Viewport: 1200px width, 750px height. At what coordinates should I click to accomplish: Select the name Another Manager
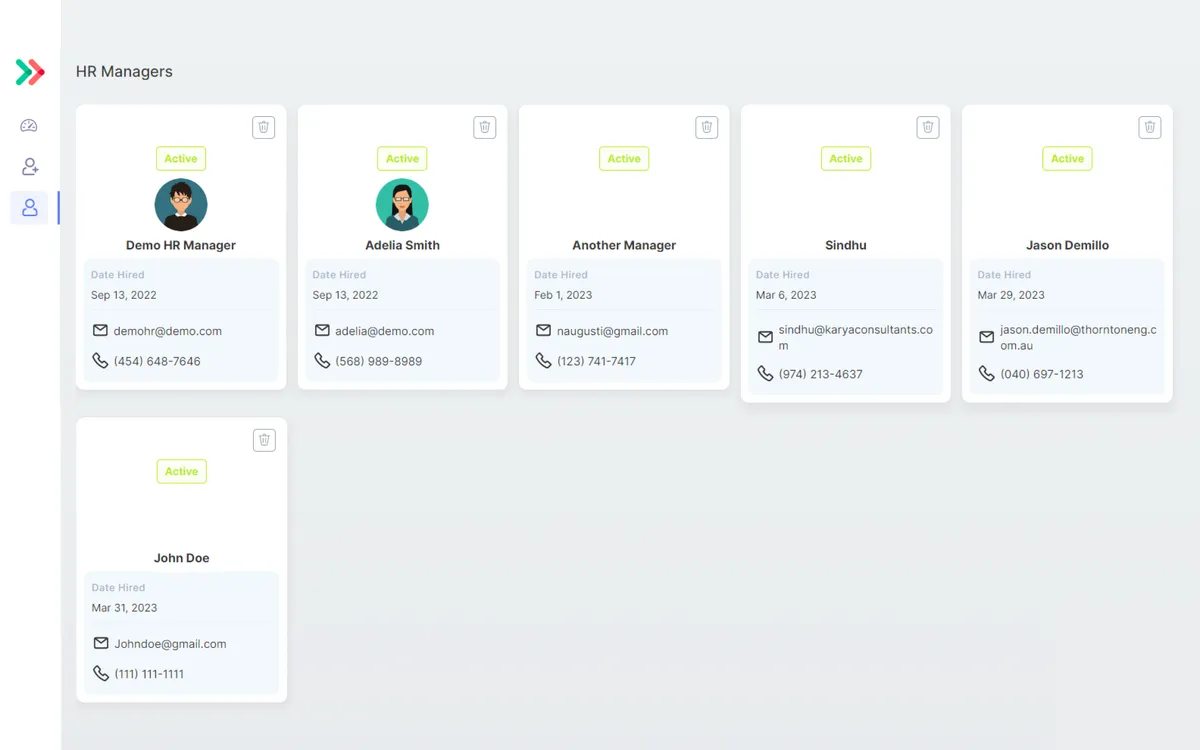pyautogui.click(x=624, y=245)
